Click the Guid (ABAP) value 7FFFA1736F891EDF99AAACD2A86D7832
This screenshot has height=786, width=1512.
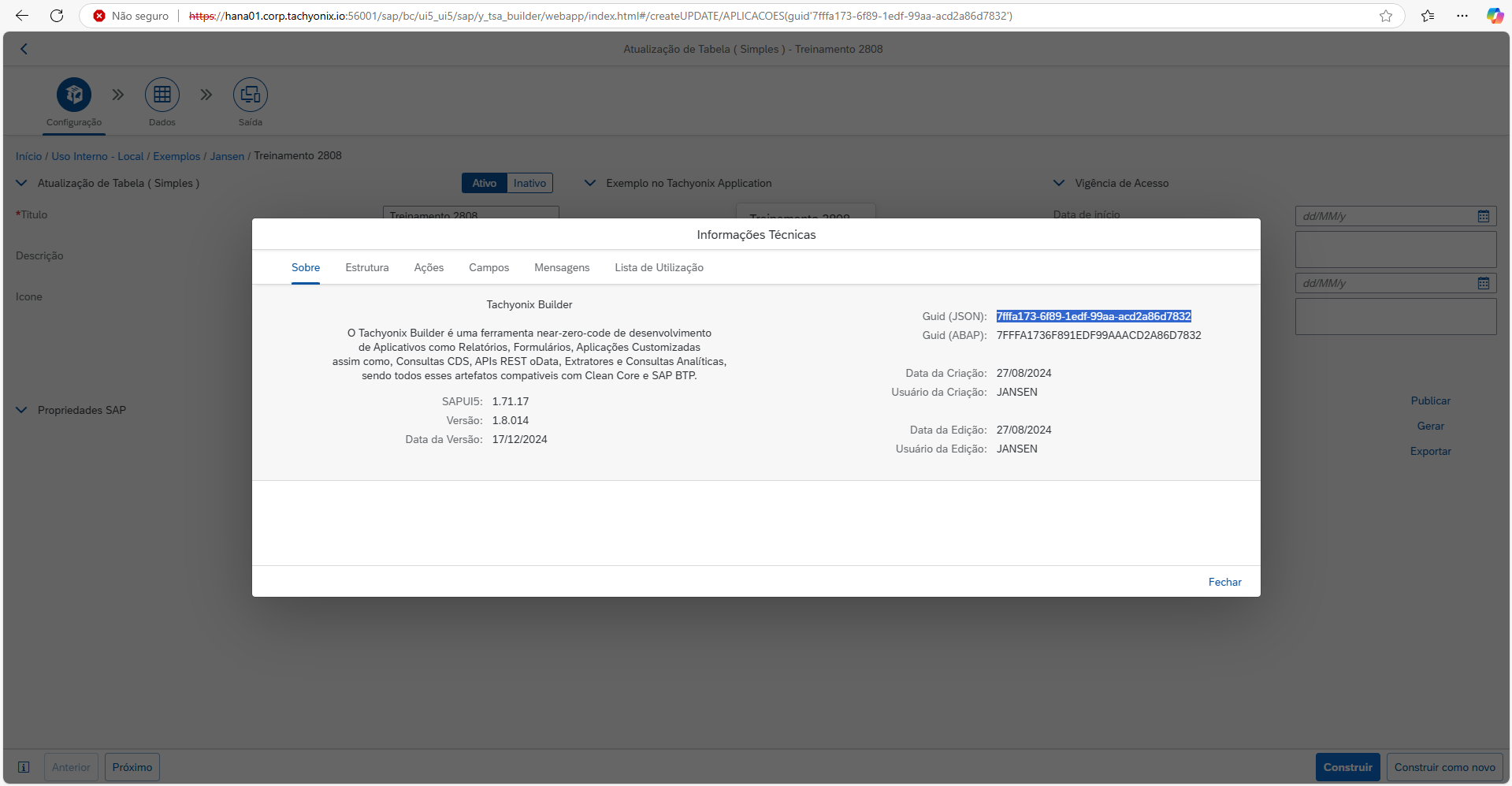pyautogui.click(x=1098, y=335)
